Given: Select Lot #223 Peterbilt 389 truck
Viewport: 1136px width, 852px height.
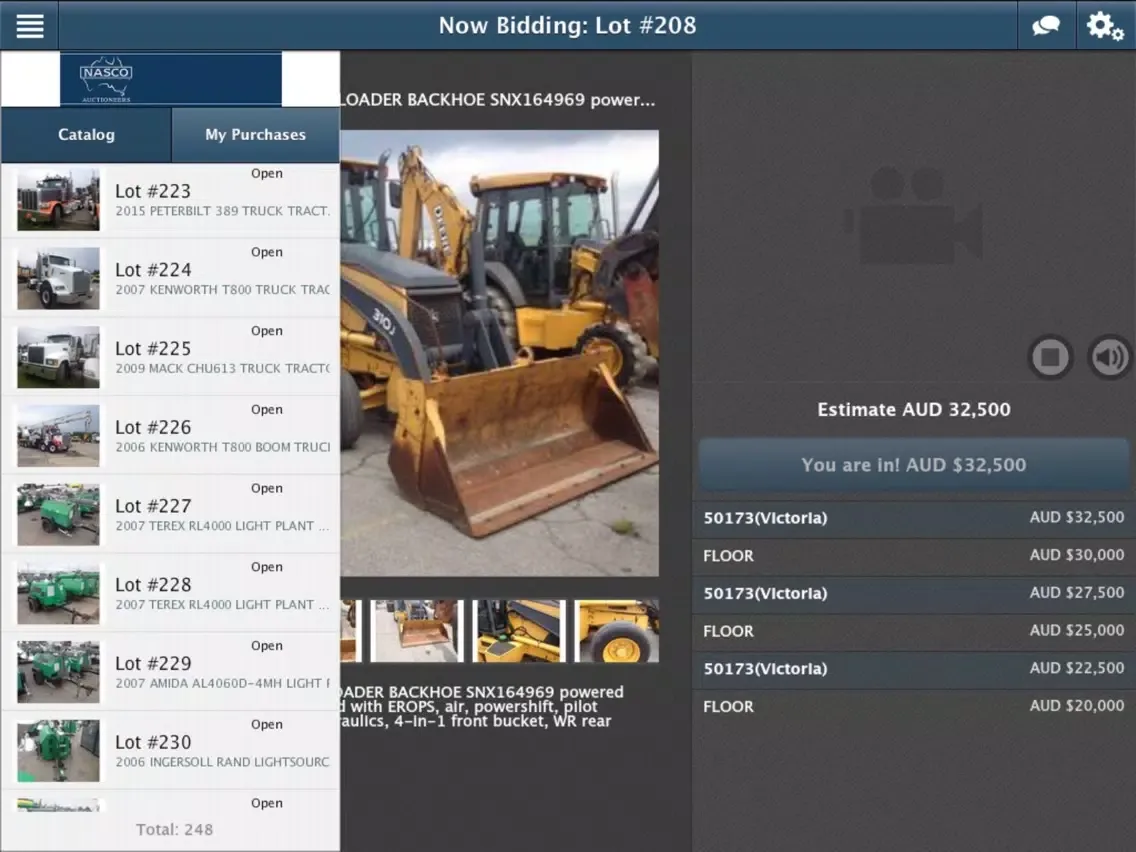Looking at the screenshot, I should pyautogui.click(x=170, y=200).
